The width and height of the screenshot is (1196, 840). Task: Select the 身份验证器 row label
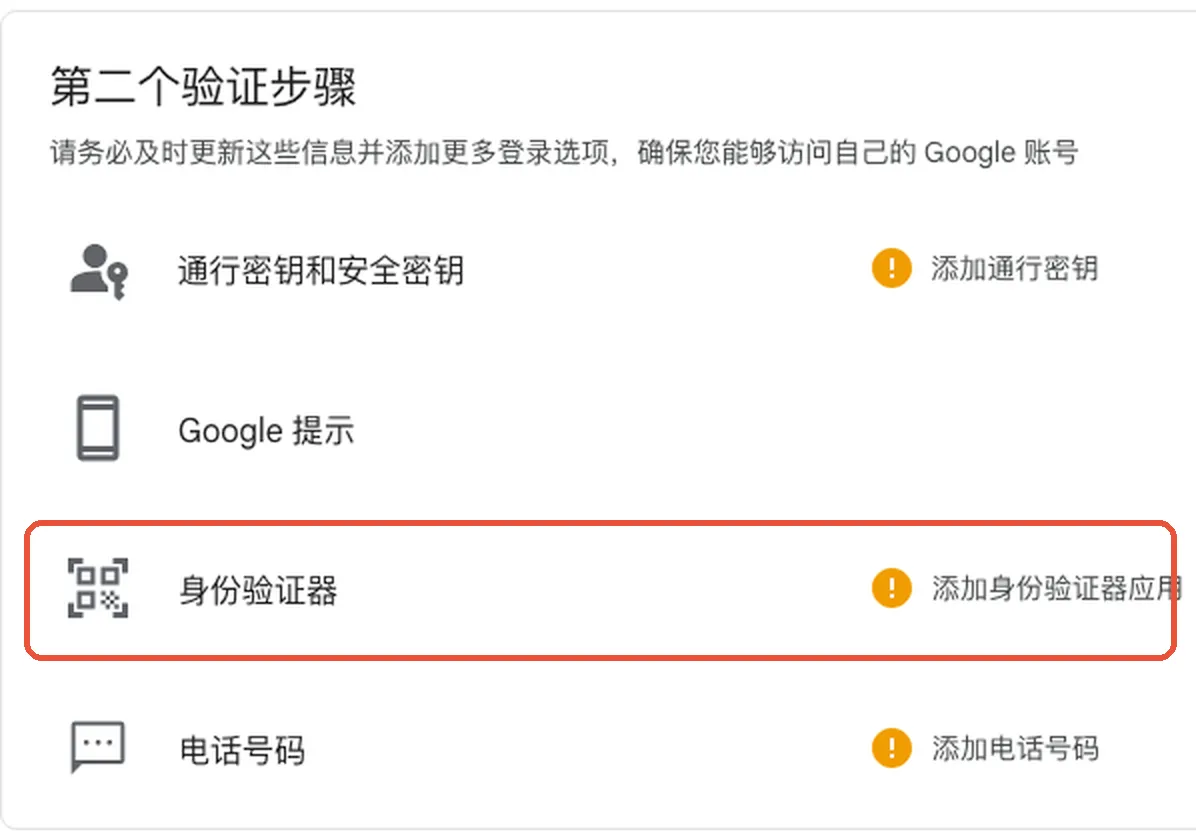coord(258,591)
